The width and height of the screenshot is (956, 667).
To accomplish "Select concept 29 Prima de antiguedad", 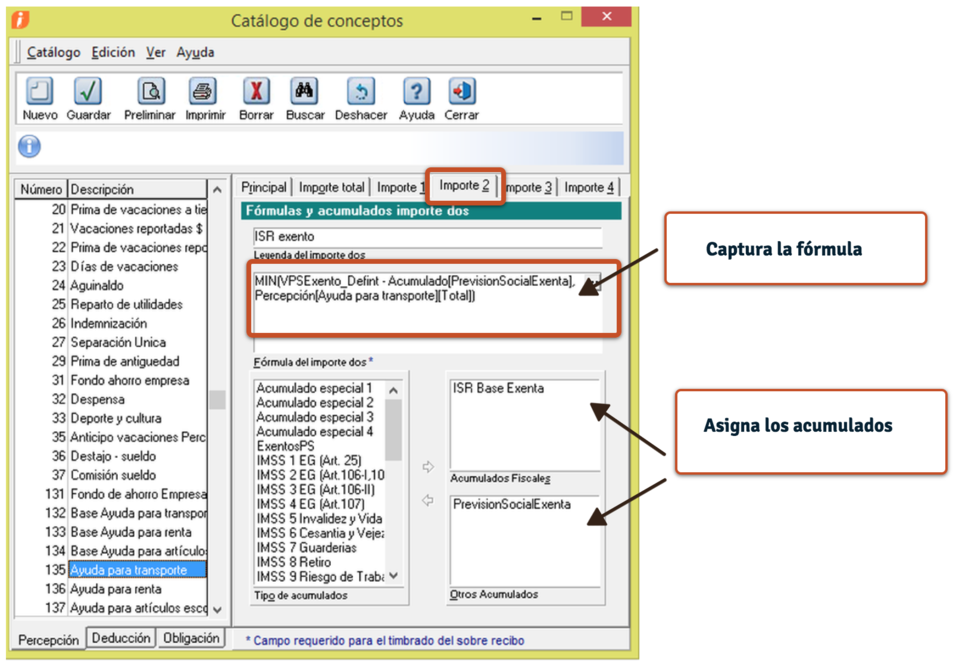I will point(111,361).
